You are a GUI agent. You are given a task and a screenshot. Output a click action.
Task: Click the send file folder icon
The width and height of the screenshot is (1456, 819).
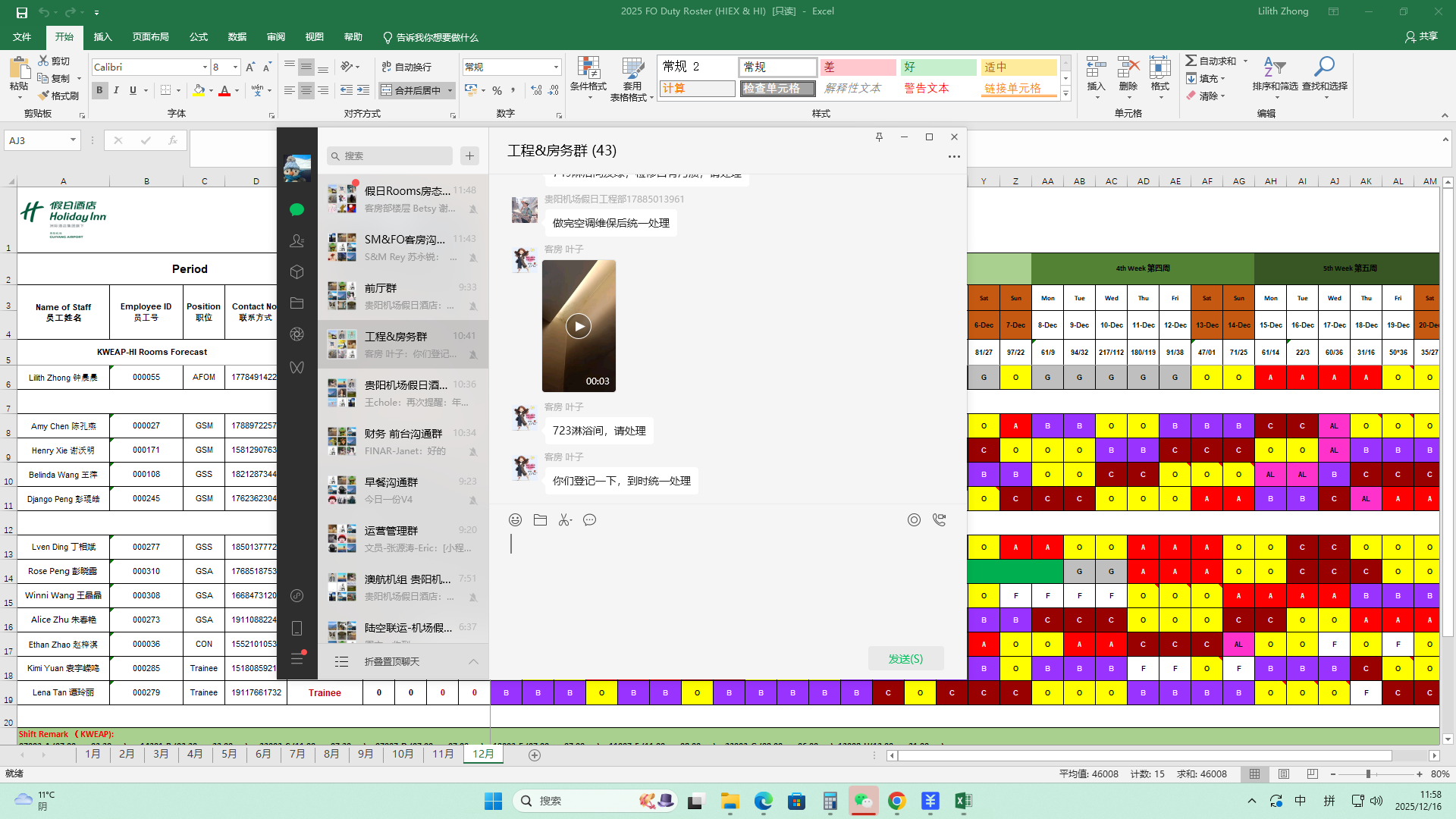(540, 520)
